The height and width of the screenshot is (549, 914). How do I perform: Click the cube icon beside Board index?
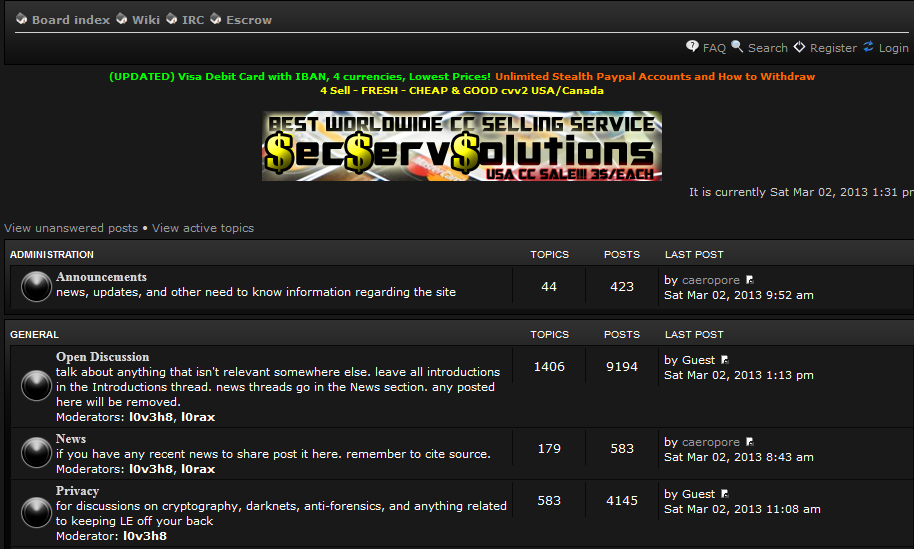(22, 20)
